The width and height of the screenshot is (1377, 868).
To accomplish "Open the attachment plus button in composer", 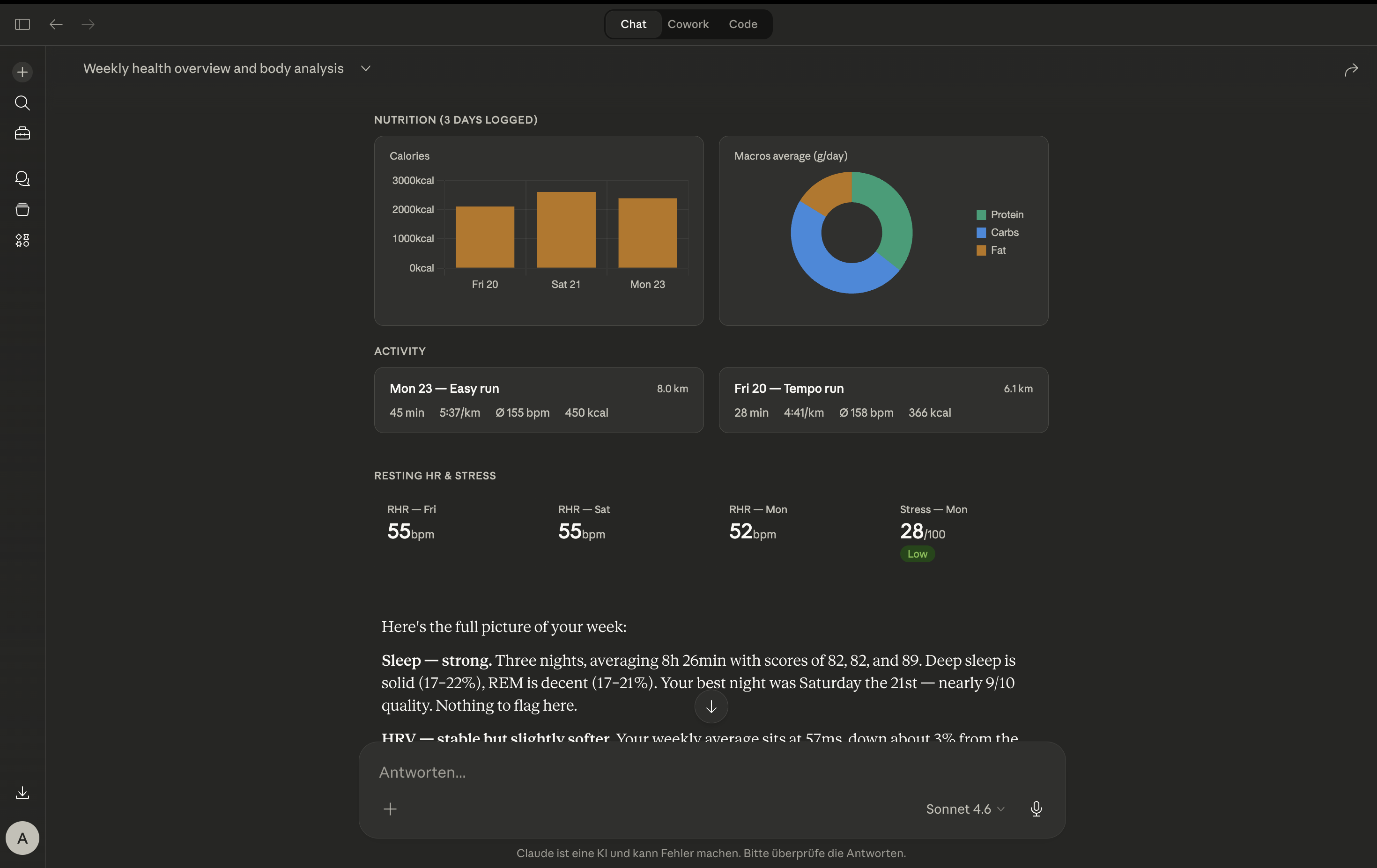I will point(390,809).
